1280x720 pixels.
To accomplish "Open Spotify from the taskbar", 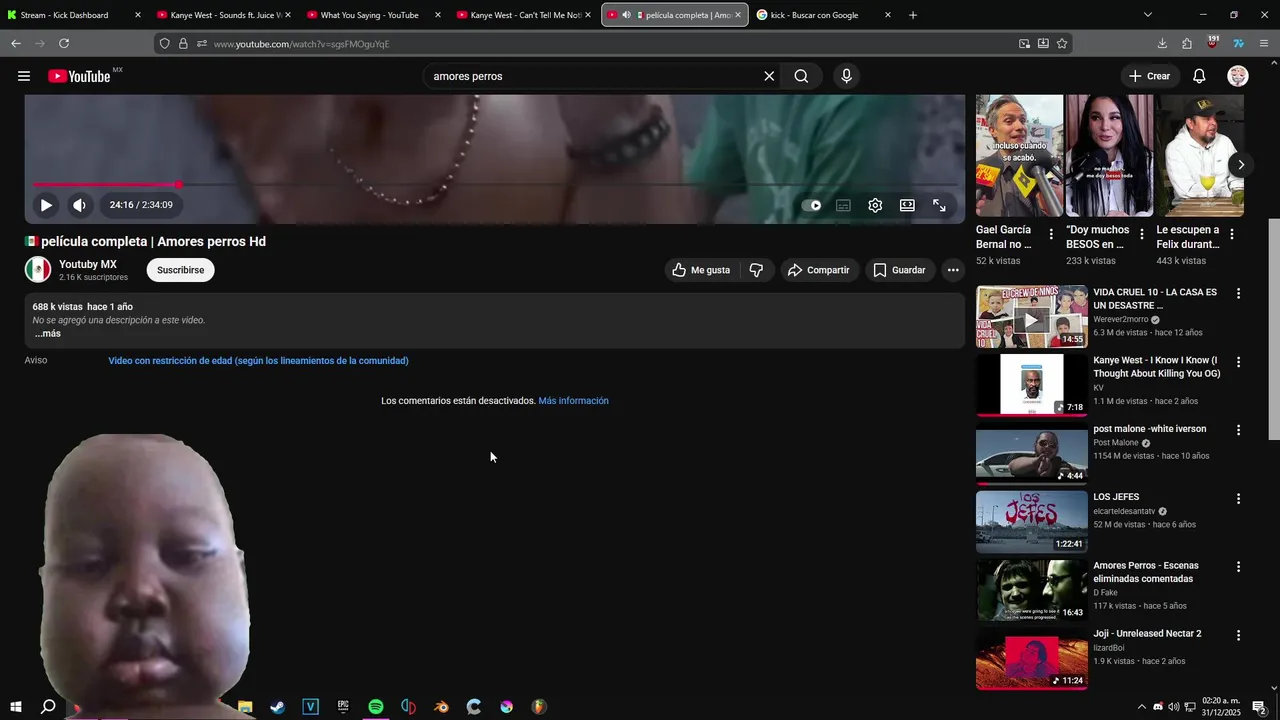I will coord(376,707).
